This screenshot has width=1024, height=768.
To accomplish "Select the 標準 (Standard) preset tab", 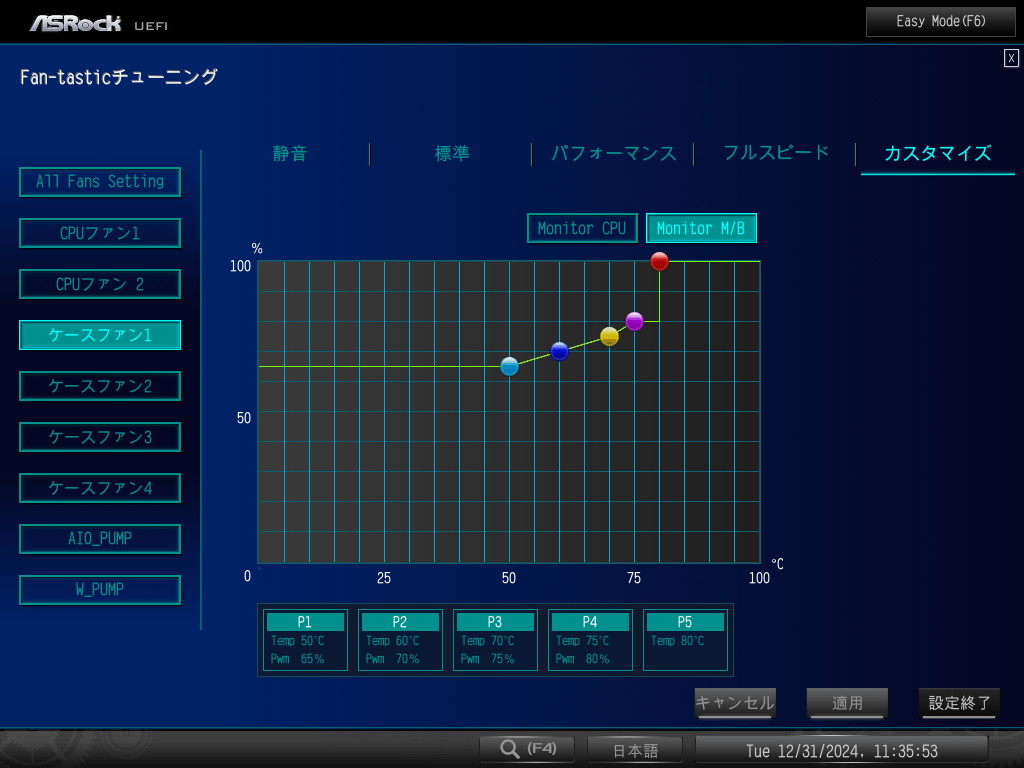I will 452,153.
